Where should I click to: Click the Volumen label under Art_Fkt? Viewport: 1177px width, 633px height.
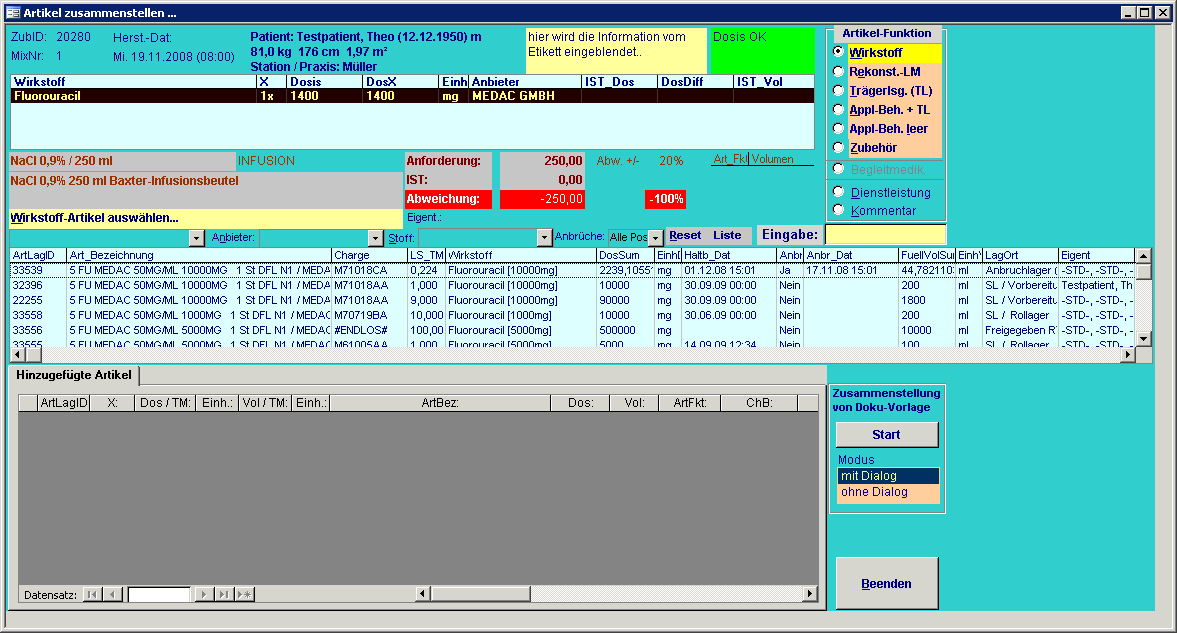pos(772,159)
